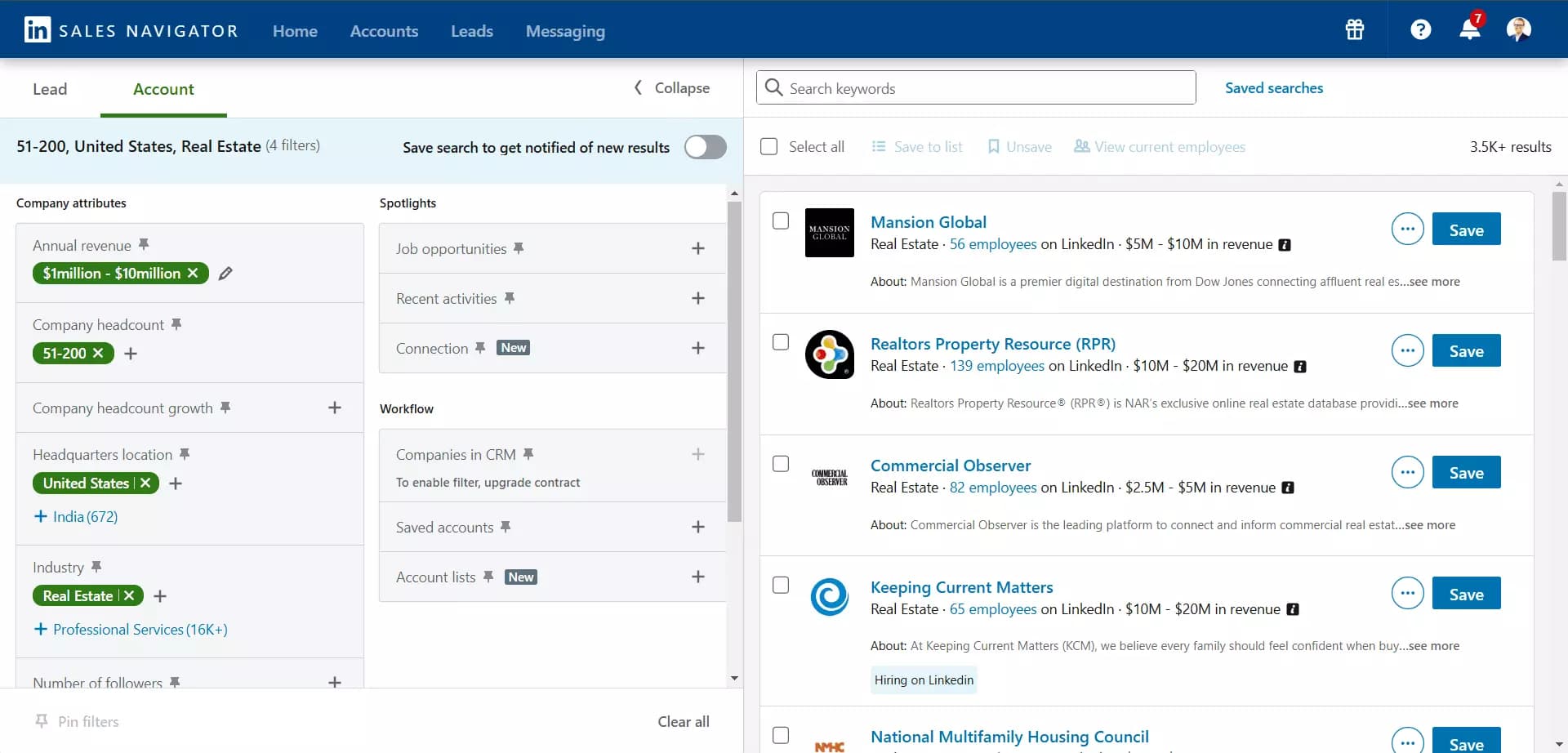This screenshot has width=1568, height=753.
Task: Expand Saved accounts filter
Action: coord(698,527)
